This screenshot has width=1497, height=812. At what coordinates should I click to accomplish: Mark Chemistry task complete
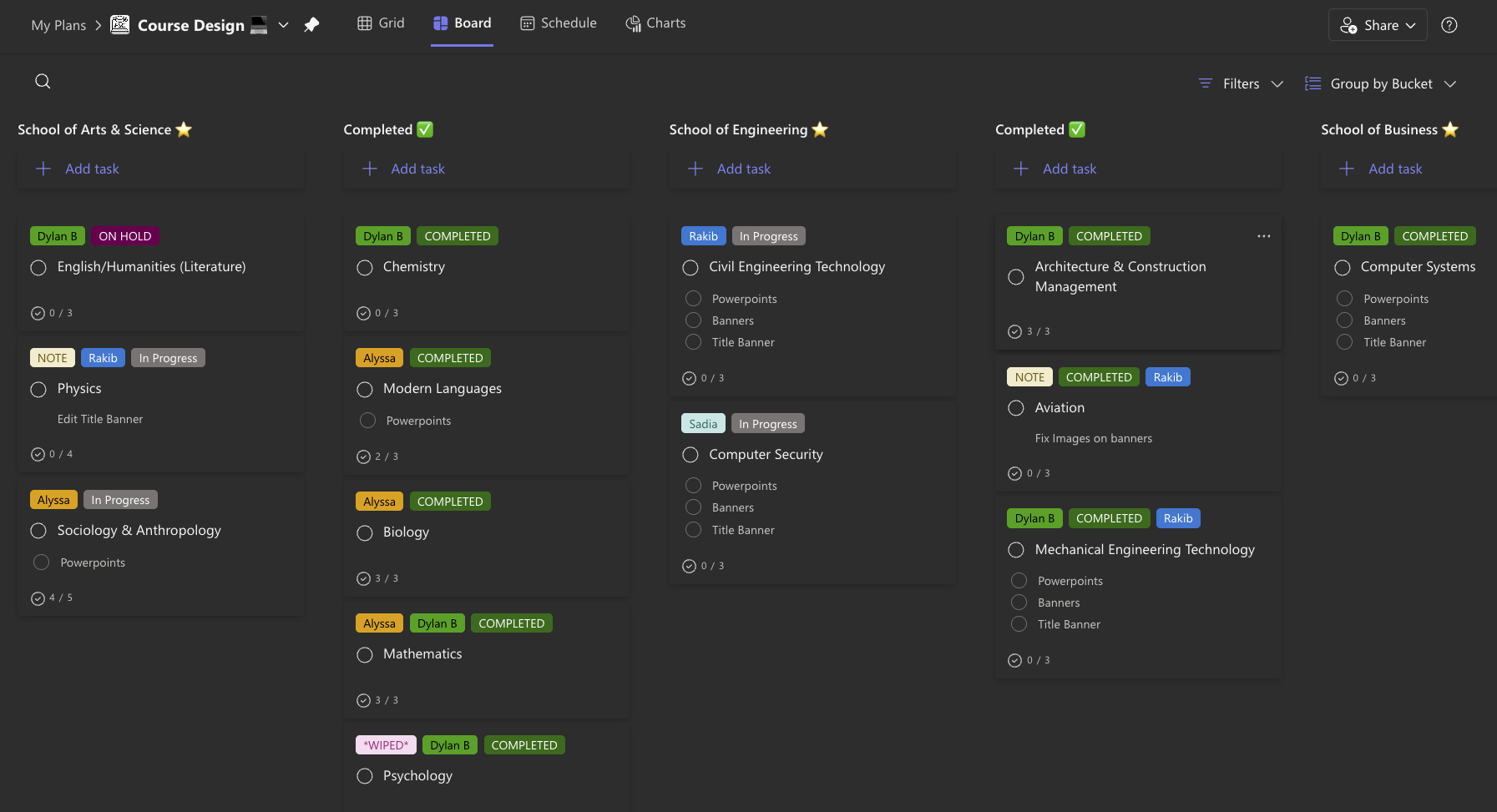coord(365,268)
